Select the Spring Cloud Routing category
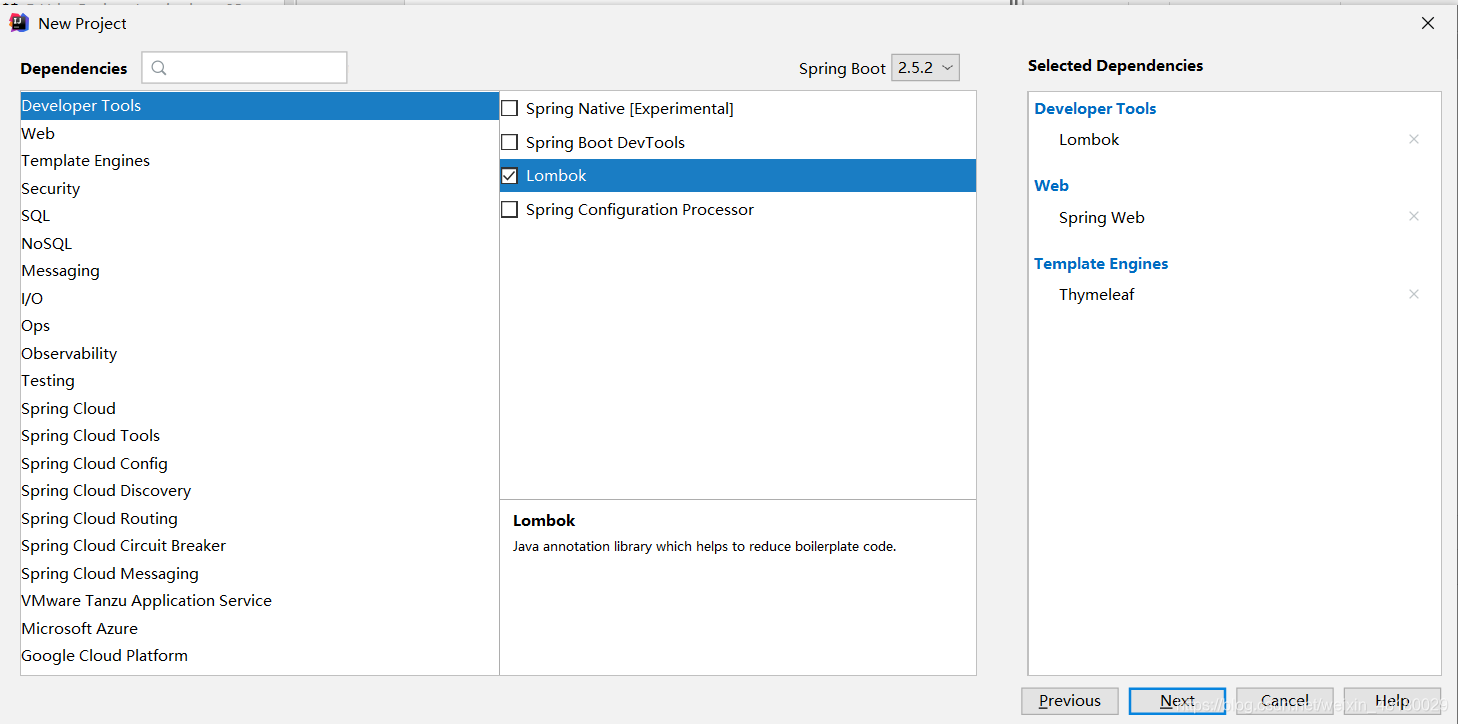This screenshot has width=1458, height=724. pos(260,518)
